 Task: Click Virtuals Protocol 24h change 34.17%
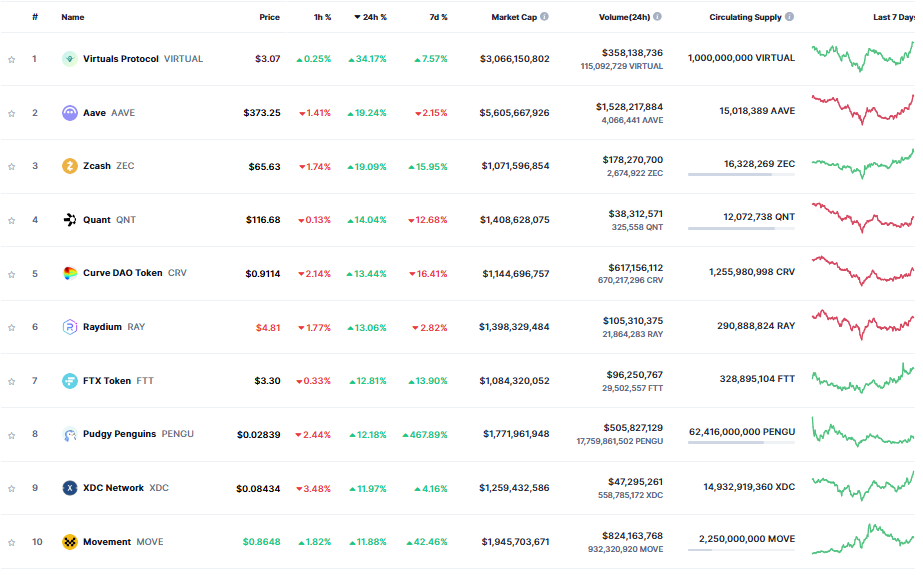(367, 59)
